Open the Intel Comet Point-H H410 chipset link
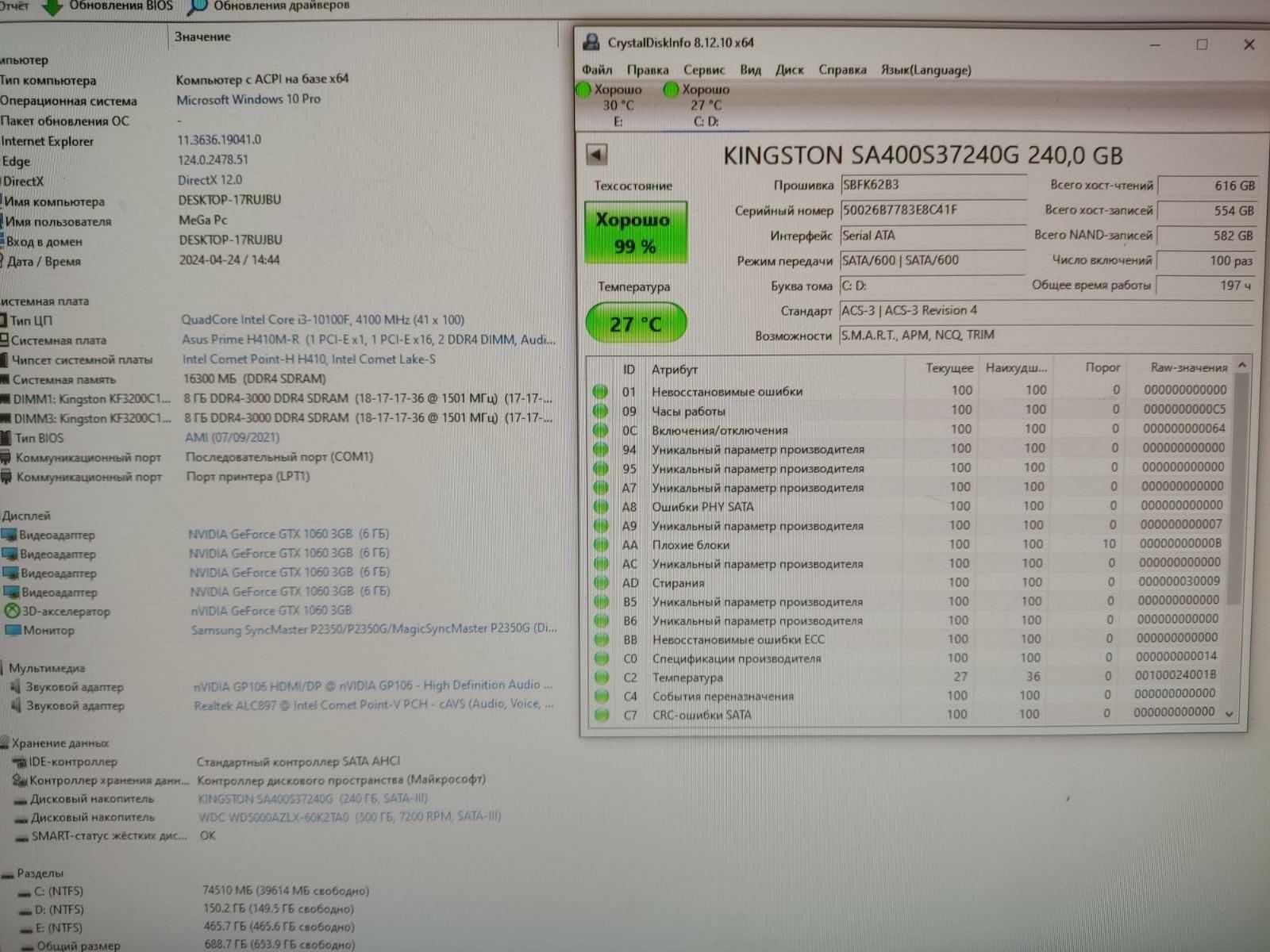The image size is (1270, 952). [x=309, y=359]
